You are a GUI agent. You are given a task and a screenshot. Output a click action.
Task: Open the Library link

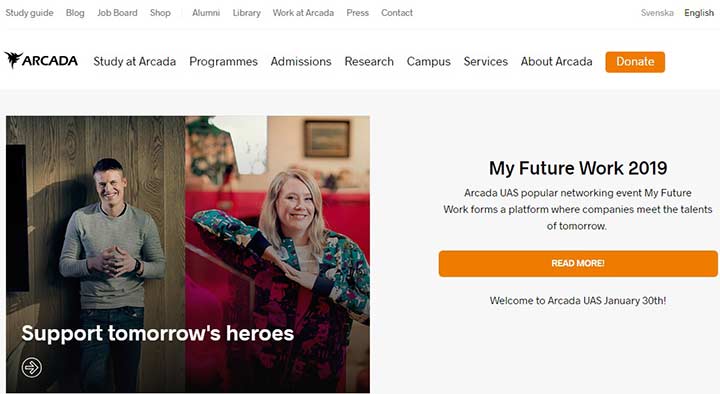(x=247, y=13)
